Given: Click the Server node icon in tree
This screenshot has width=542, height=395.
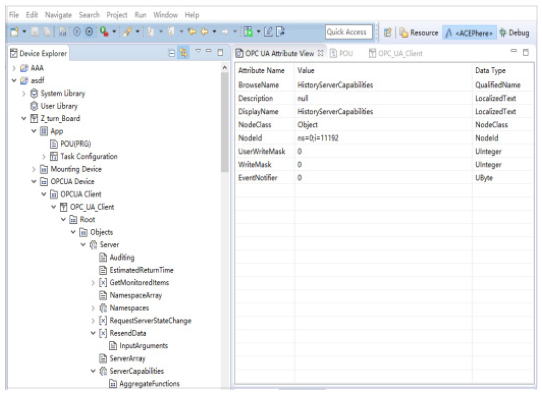Looking at the screenshot, I should click(x=93, y=245).
